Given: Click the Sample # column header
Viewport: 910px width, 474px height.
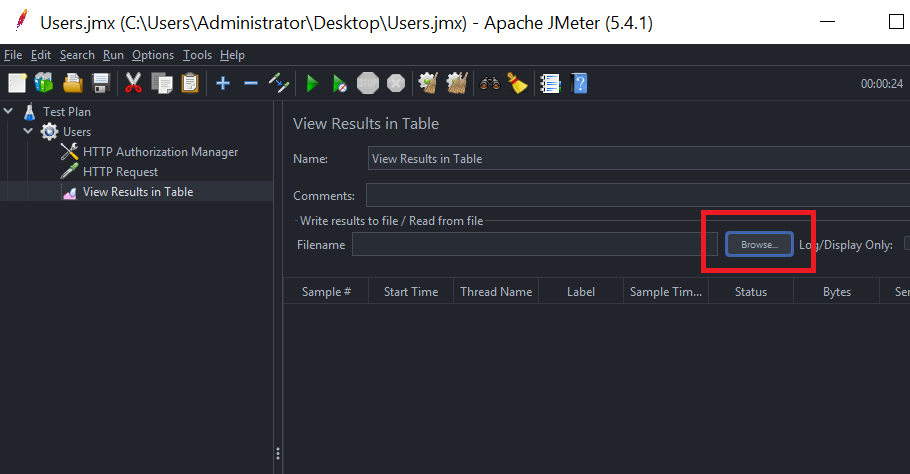Looking at the screenshot, I should pos(326,292).
